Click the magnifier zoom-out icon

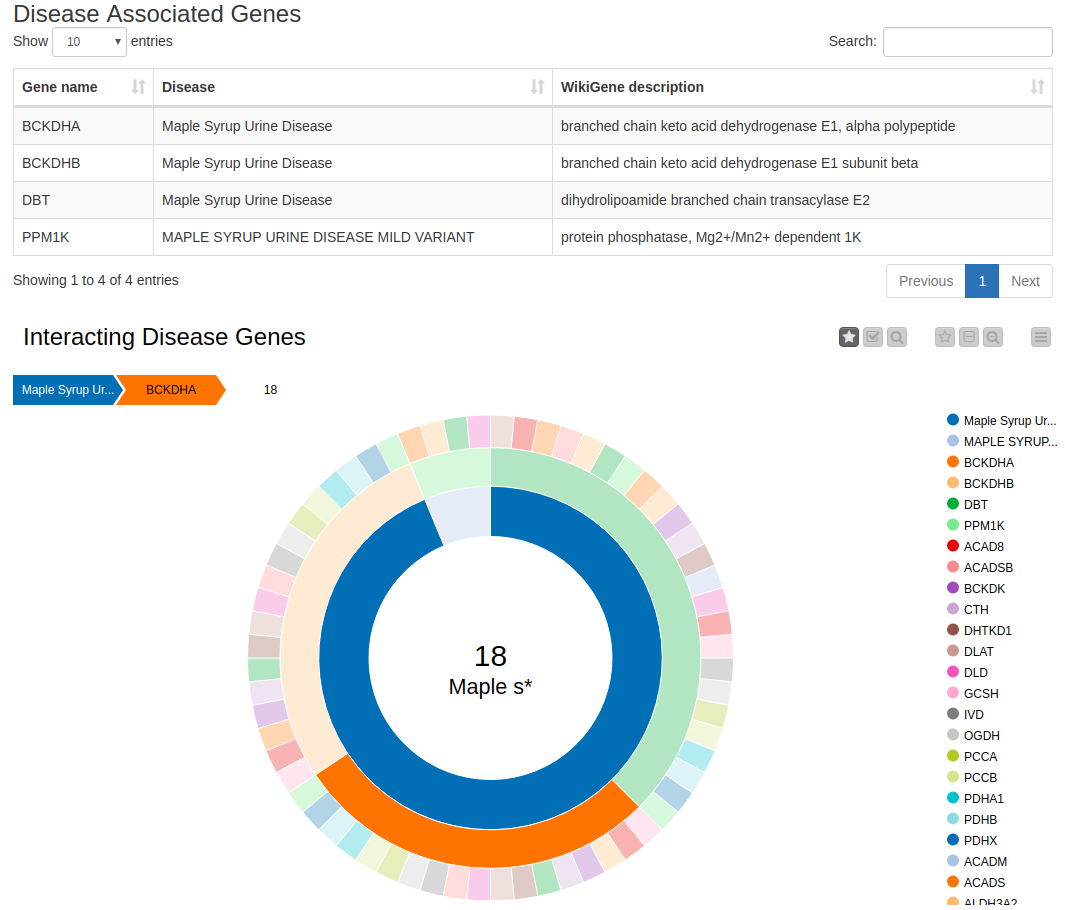coord(993,337)
